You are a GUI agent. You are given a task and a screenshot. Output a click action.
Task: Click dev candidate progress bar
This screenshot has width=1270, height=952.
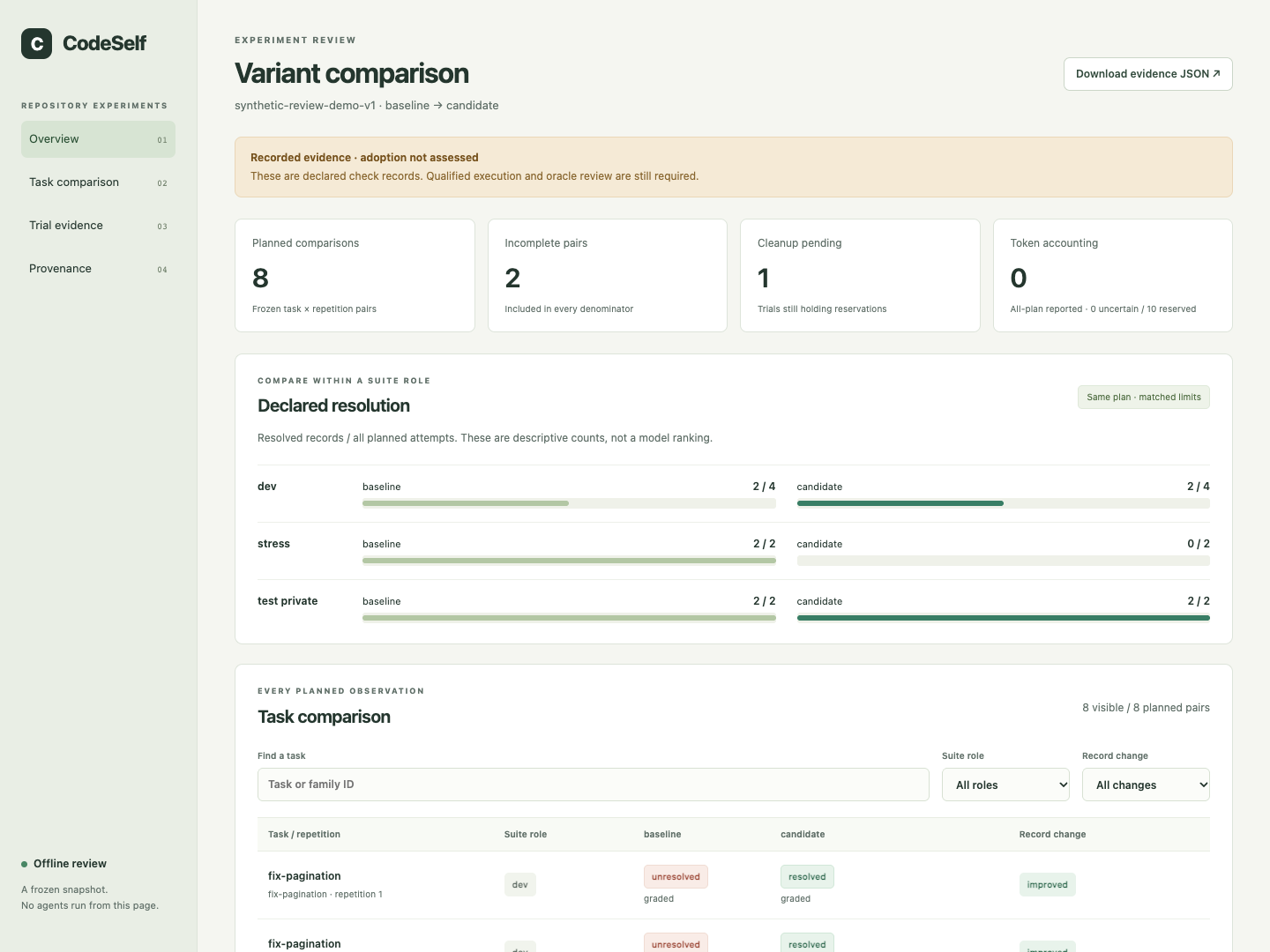pos(1003,503)
